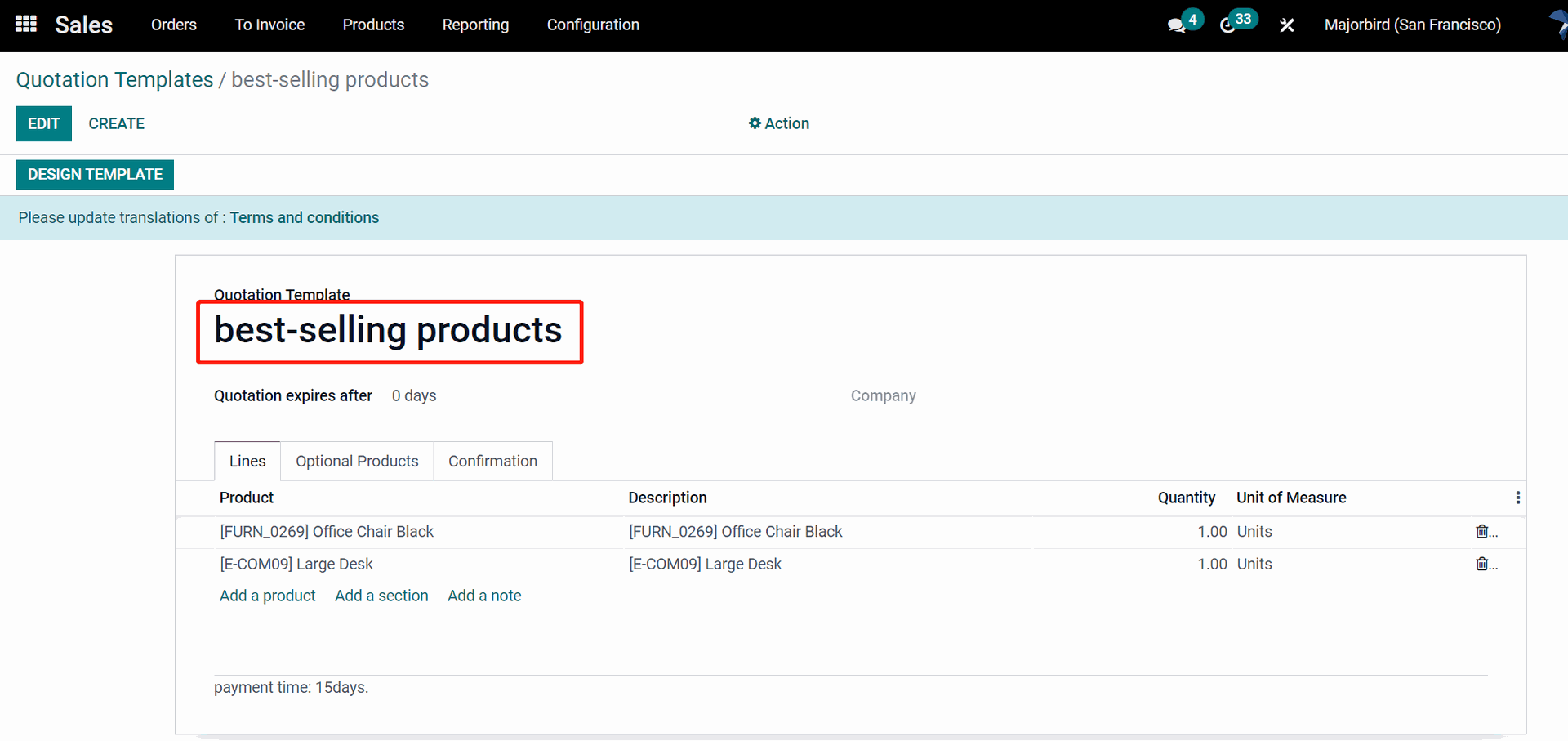
Task: Switch to the Confirmation tab
Action: pyautogui.click(x=492, y=461)
